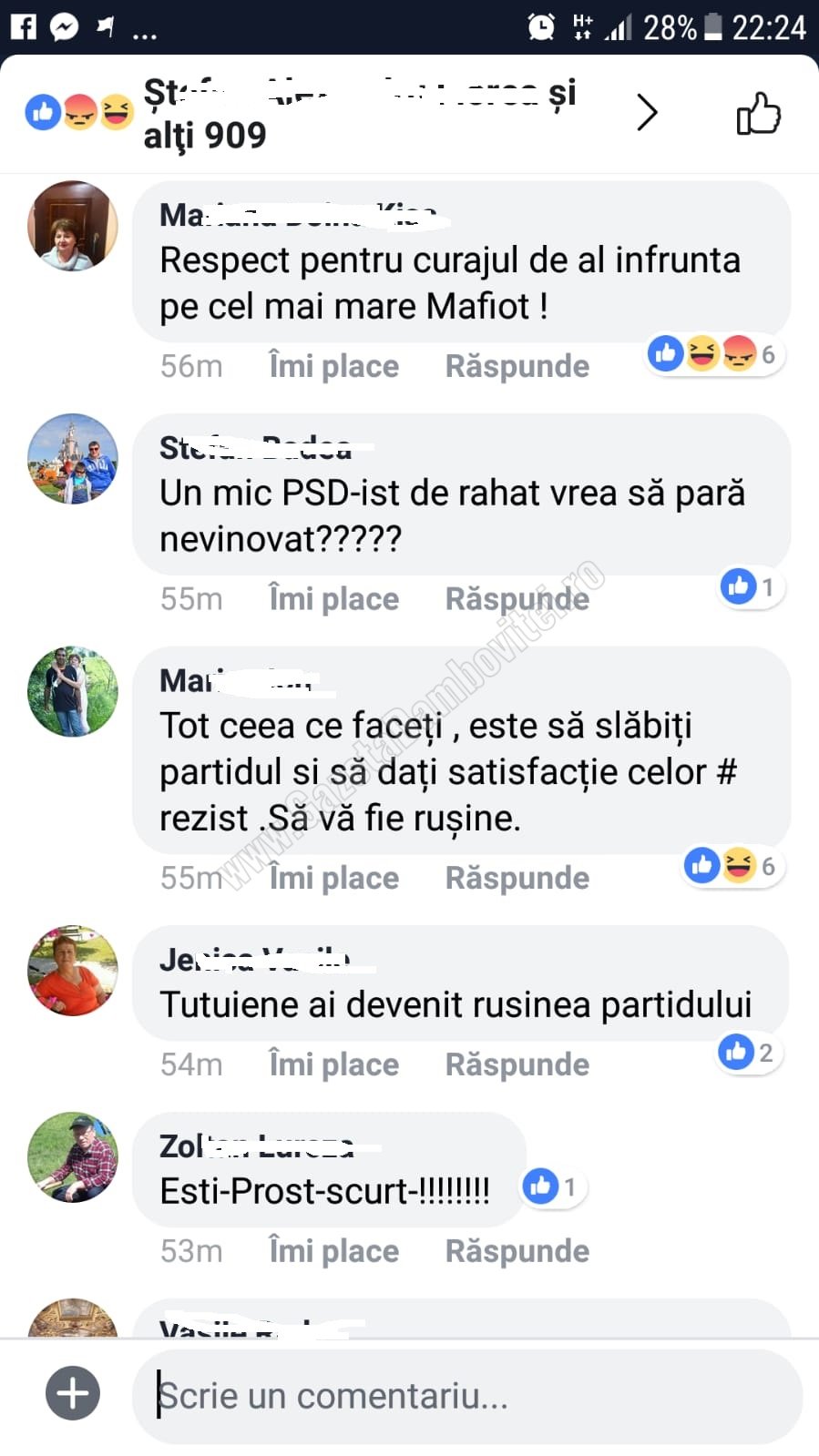Screen dimensions: 819x1456
Task: Focus the 'Scrie un comentariu...' input field
Action: pos(467,1395)
